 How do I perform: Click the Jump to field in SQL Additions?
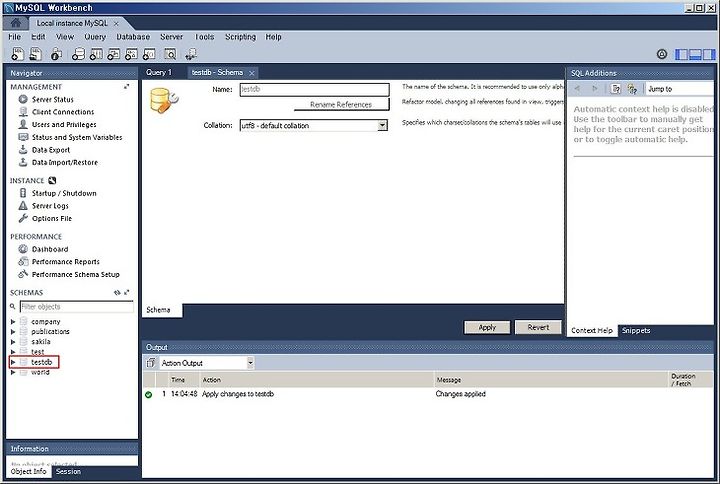(x=680, y=89)
